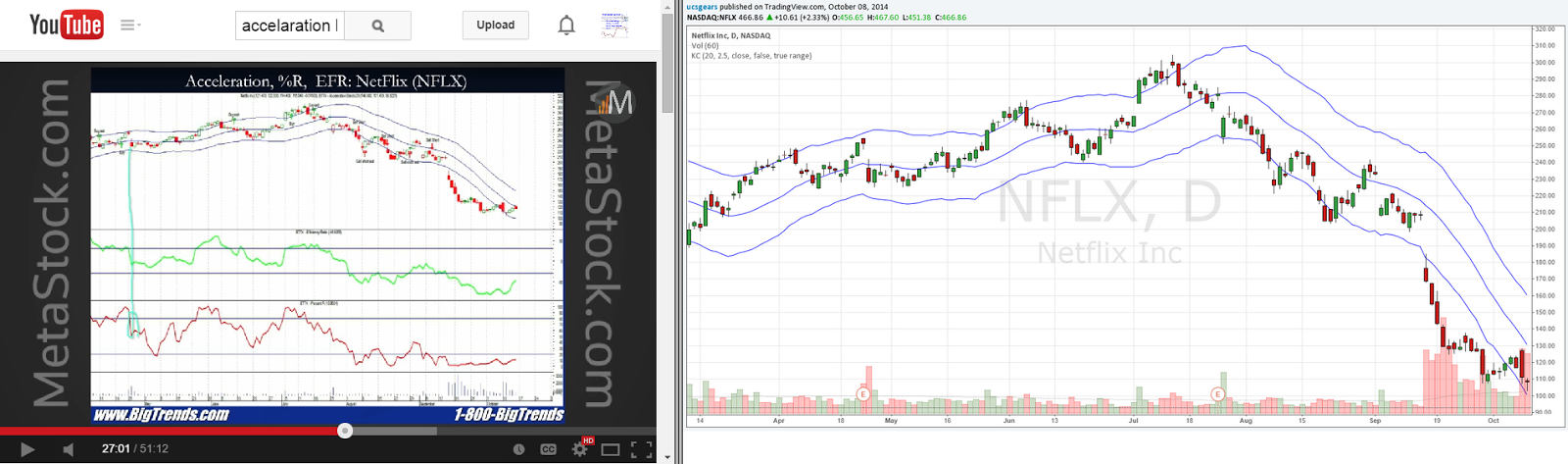Mute the video with speaker icon
Screen dimensions: 1568x464
68,449
